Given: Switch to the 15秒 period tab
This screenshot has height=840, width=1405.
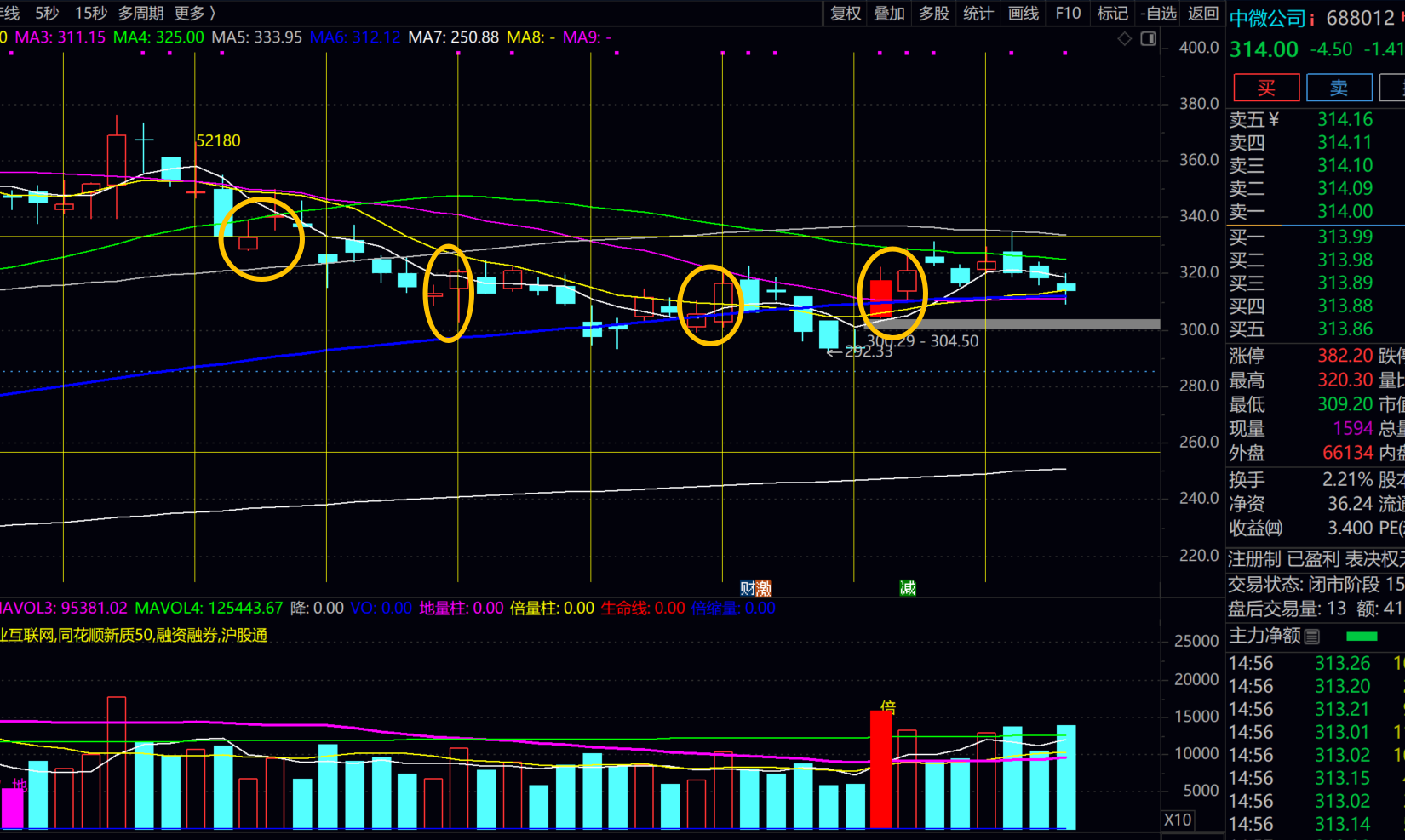Looking at the screenshot, I should (x=91, y=14).
